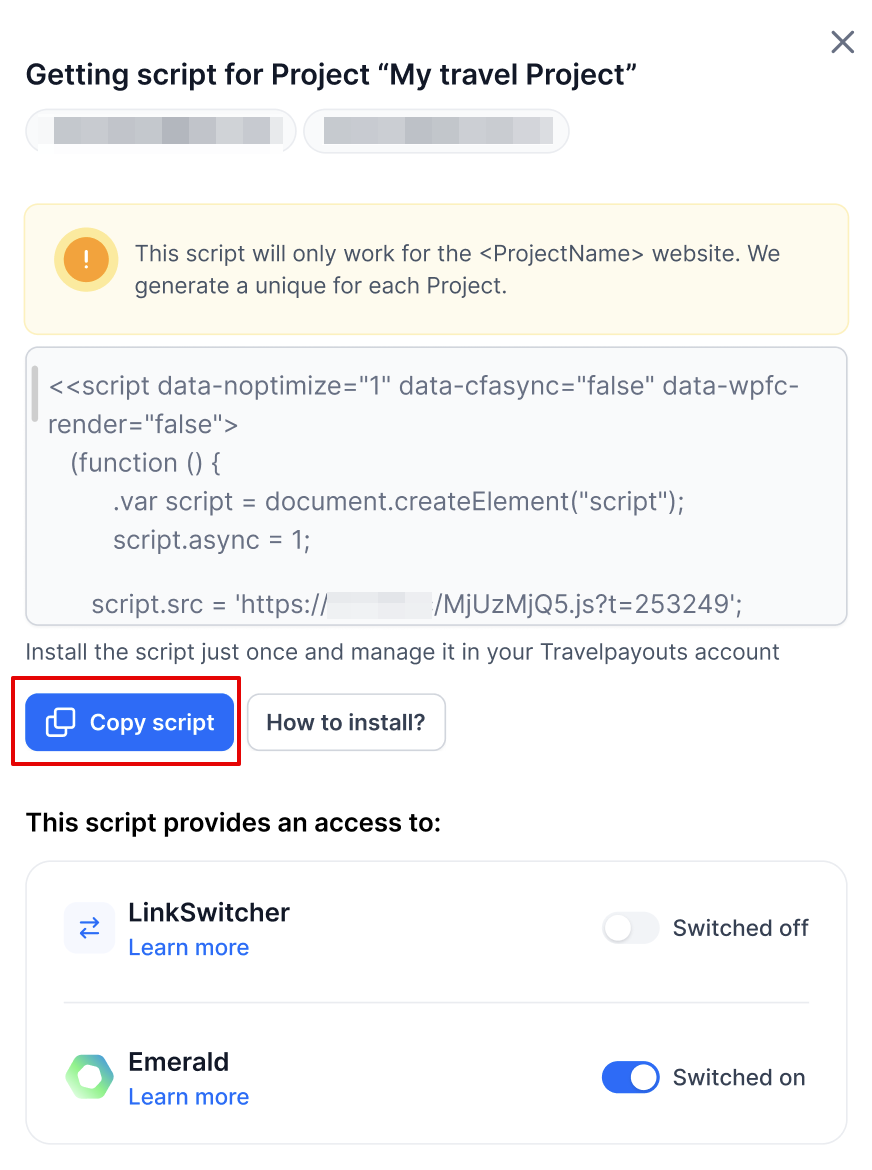
Task: Click the Switched off label
Action: point(740,928)
